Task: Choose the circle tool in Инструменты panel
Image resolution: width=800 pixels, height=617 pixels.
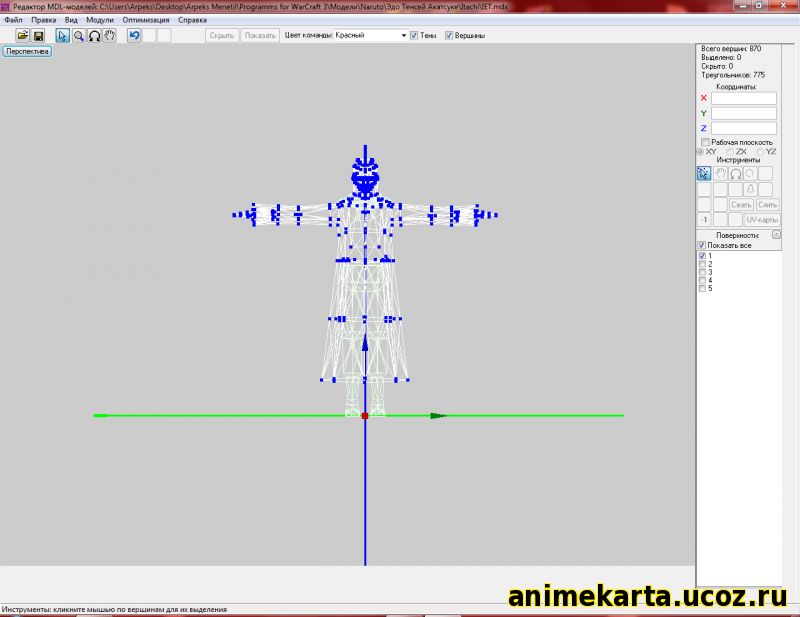Action: (750, 174)
